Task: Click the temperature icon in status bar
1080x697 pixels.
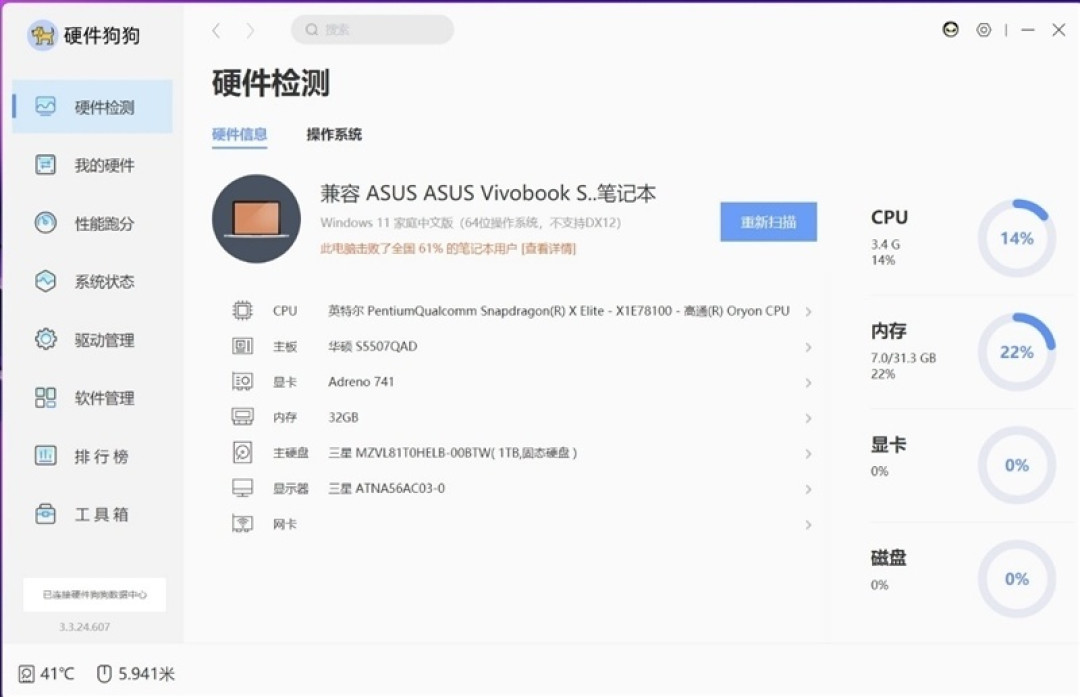Action: coord(26,674)
